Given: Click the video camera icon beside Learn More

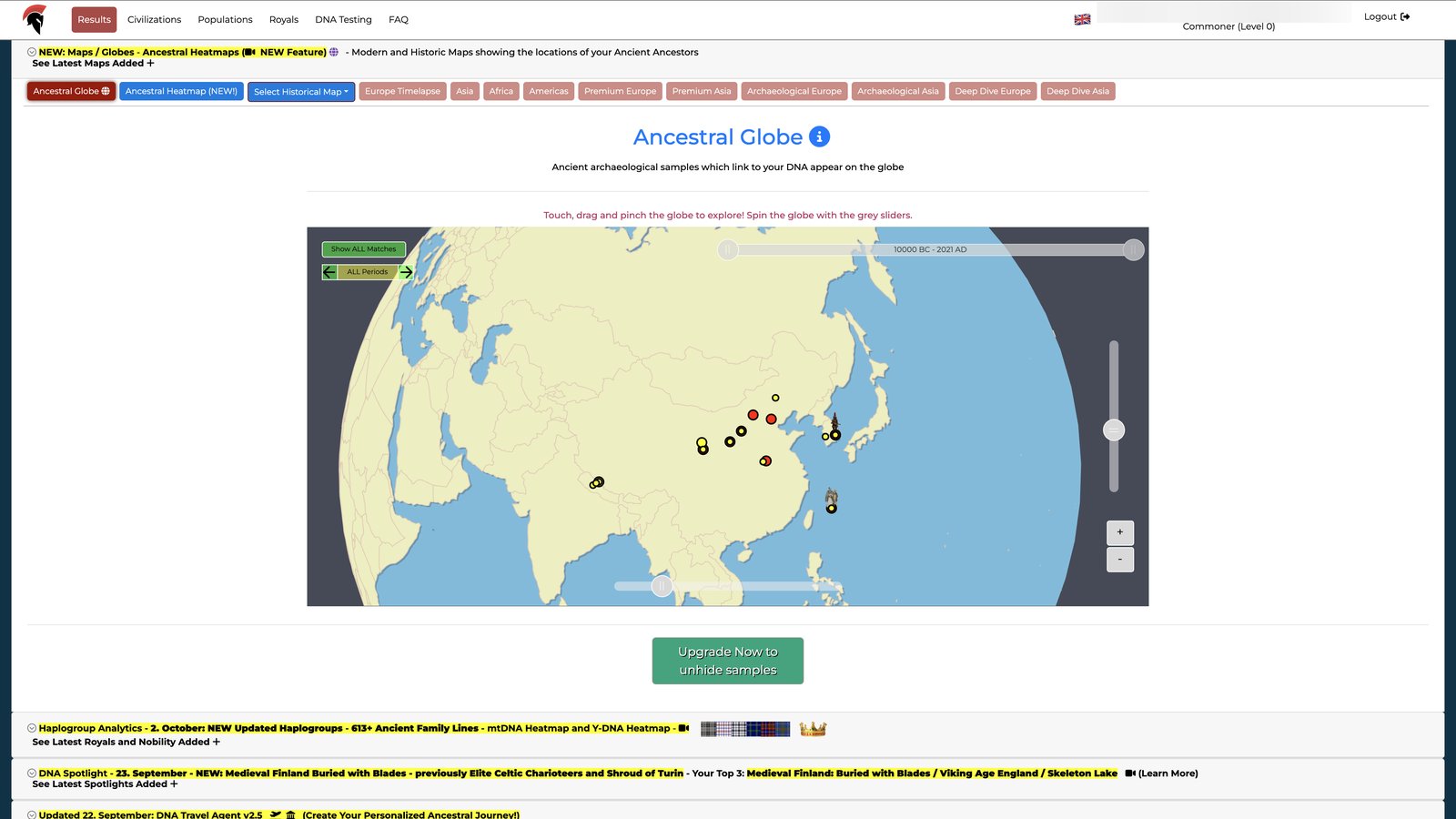Looking at the screenshot, I should coord(1130,773).
